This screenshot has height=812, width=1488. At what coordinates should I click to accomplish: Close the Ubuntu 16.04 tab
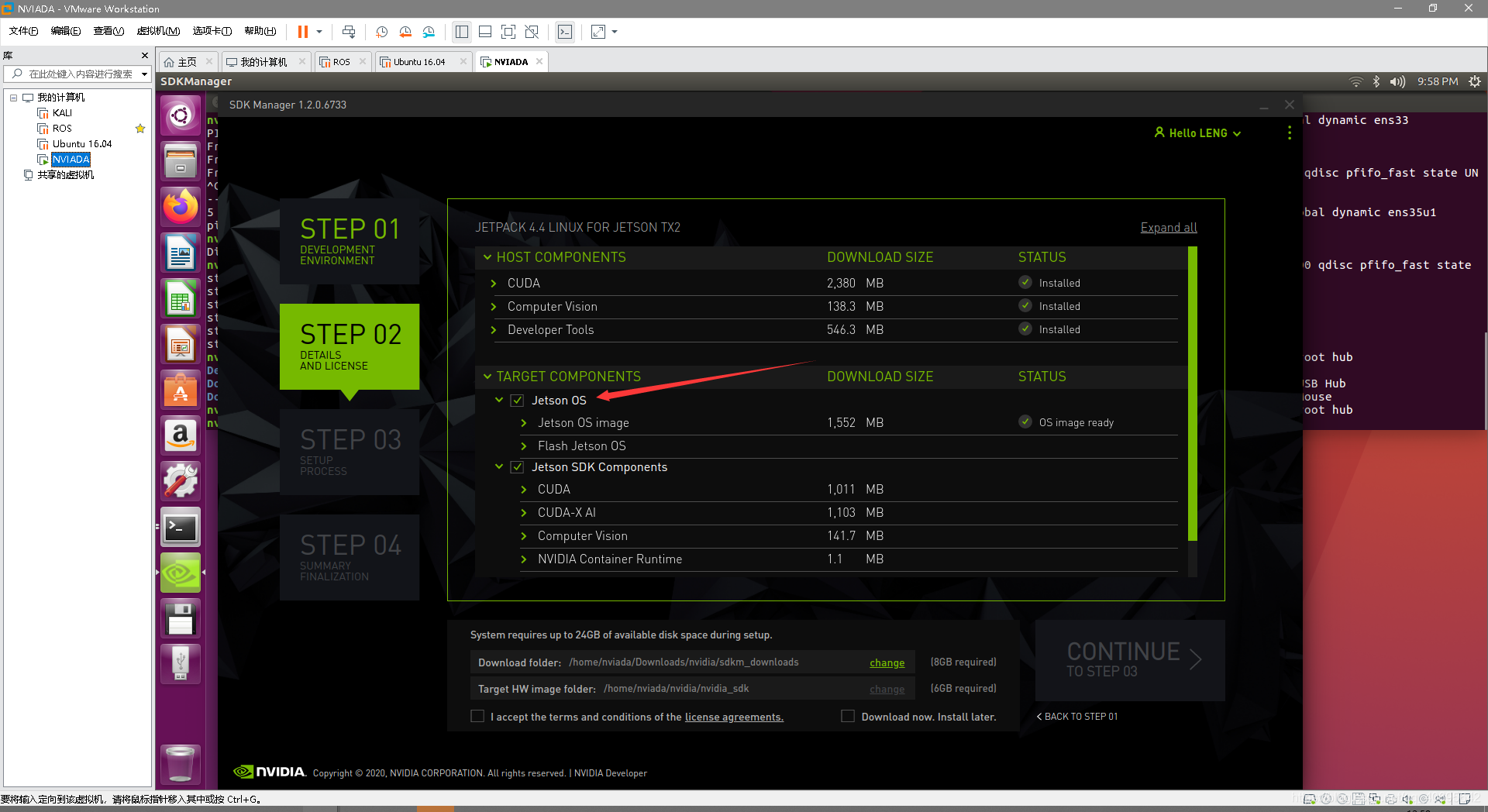pos(463,61)
